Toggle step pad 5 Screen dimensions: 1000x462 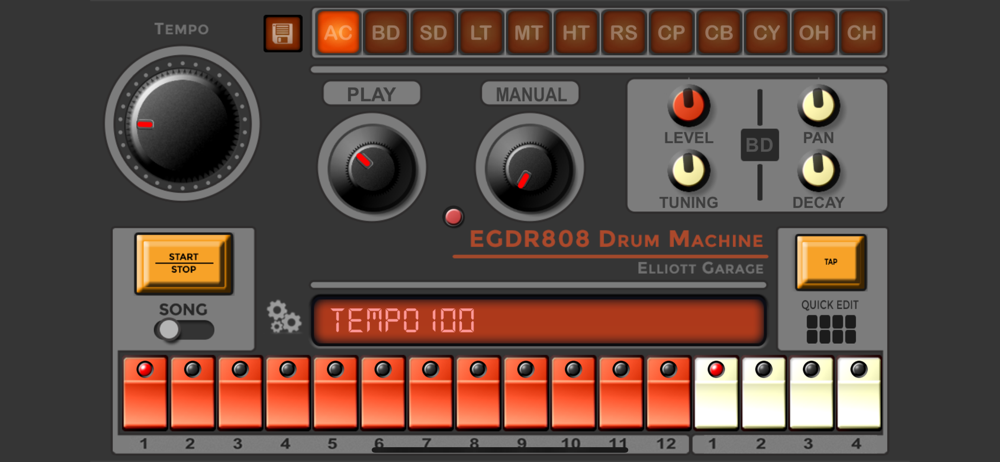coord(335,393)
